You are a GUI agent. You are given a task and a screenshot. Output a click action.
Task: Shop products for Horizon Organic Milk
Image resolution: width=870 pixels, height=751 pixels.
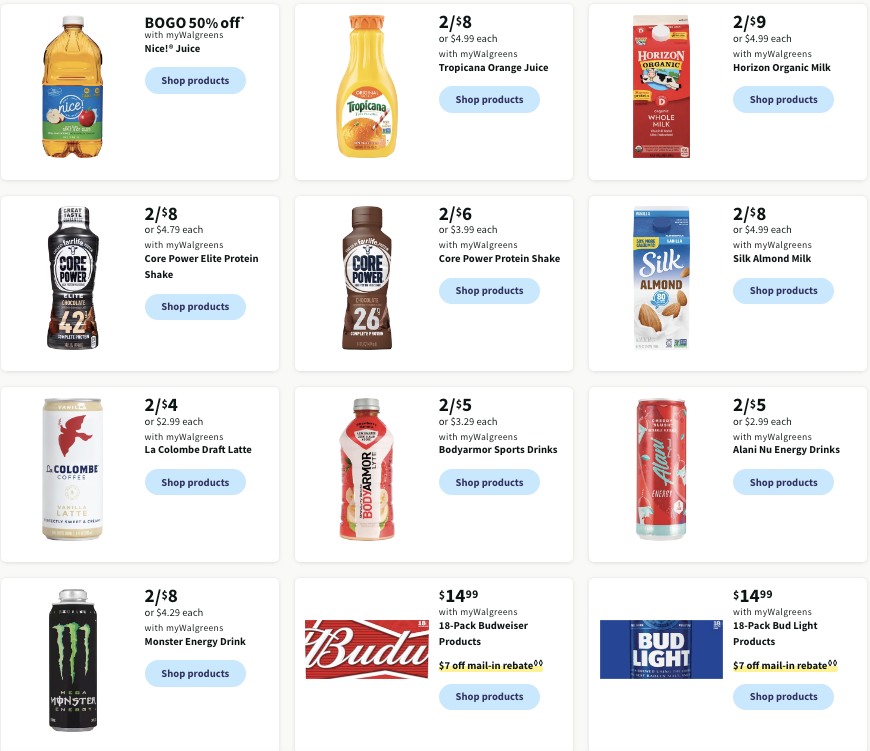coord(783,99)
